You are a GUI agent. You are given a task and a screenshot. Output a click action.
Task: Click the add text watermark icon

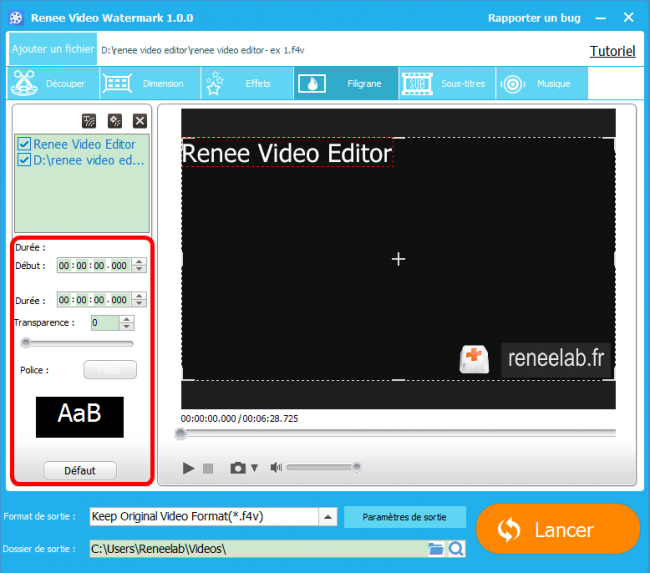coord(89,121)
